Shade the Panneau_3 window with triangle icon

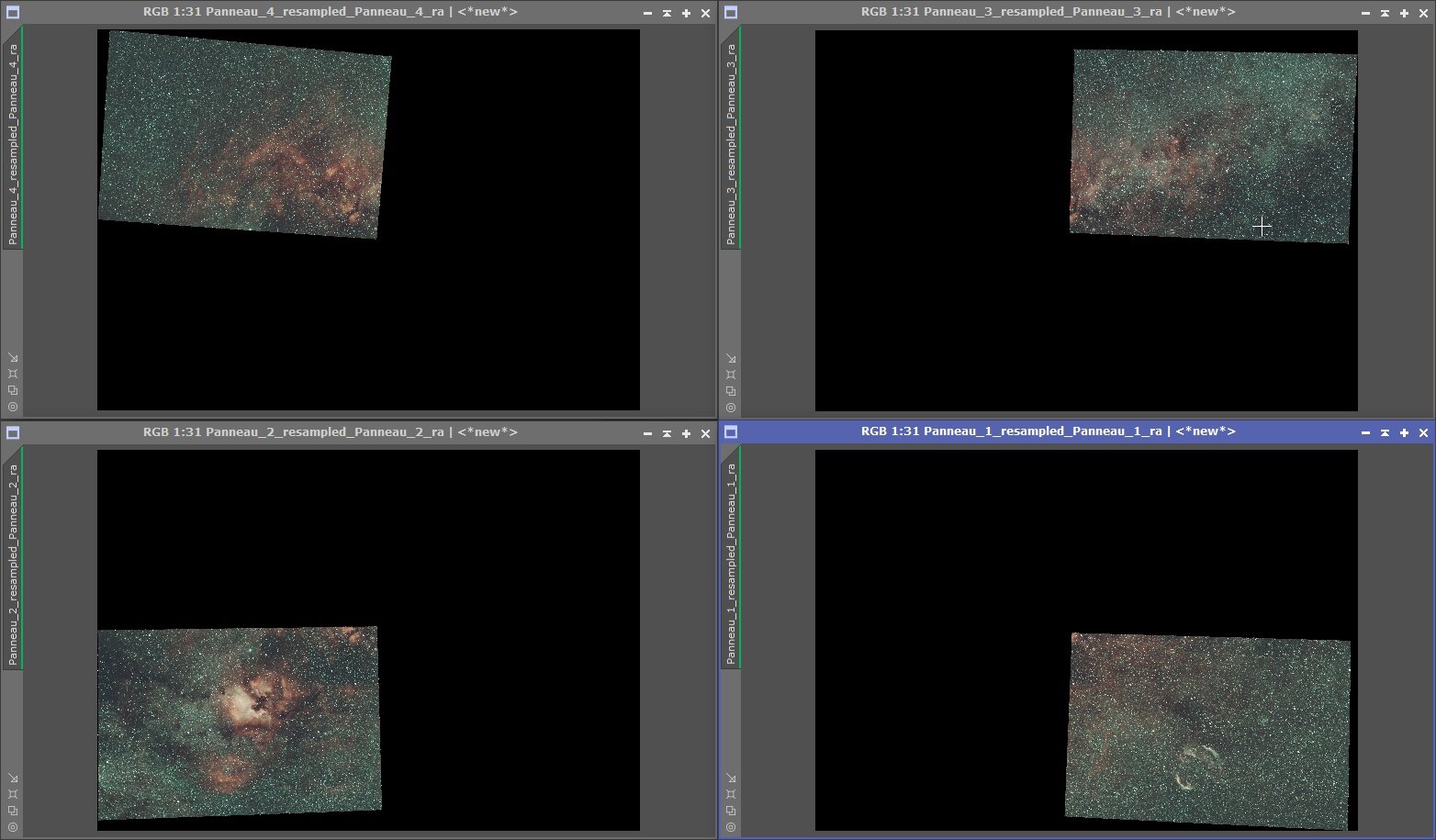coord(1385,13)
